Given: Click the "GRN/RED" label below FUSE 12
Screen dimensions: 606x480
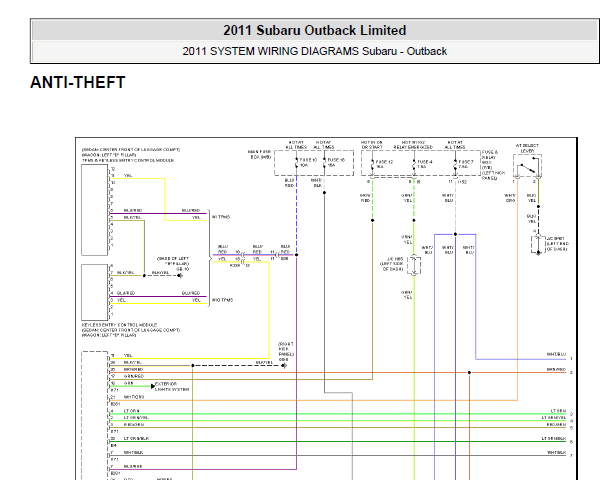Looking at the screenshot, I should pyautogui.click(x=366, y=198).
